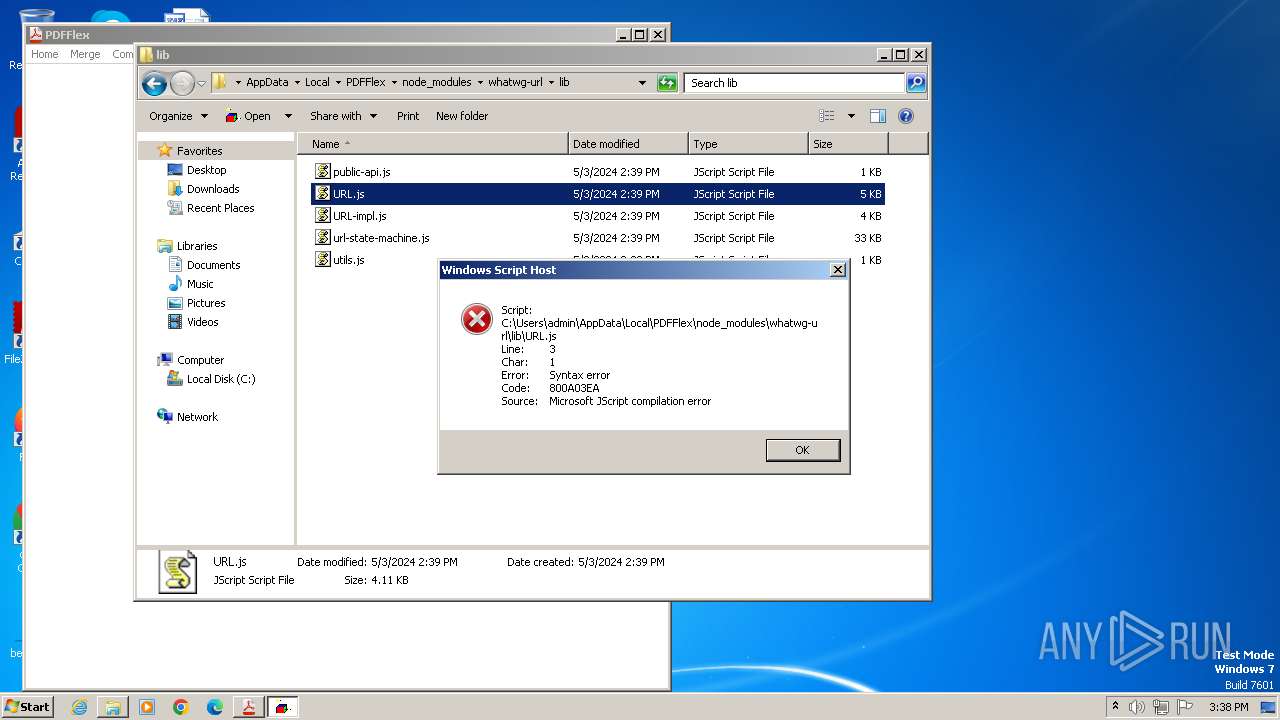Click the change view icon
This screenshot has height=720, width=1280.
pyautogui.click(x=827, y=116)
